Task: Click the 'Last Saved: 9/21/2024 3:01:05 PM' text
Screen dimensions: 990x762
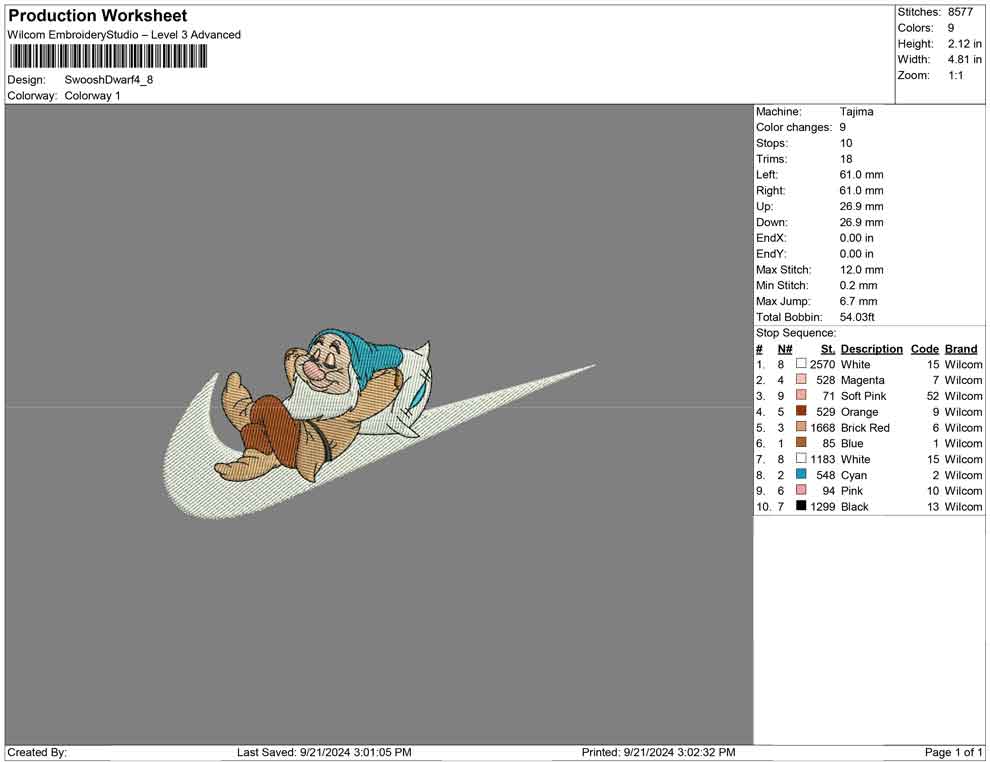Action: (324, 752)
